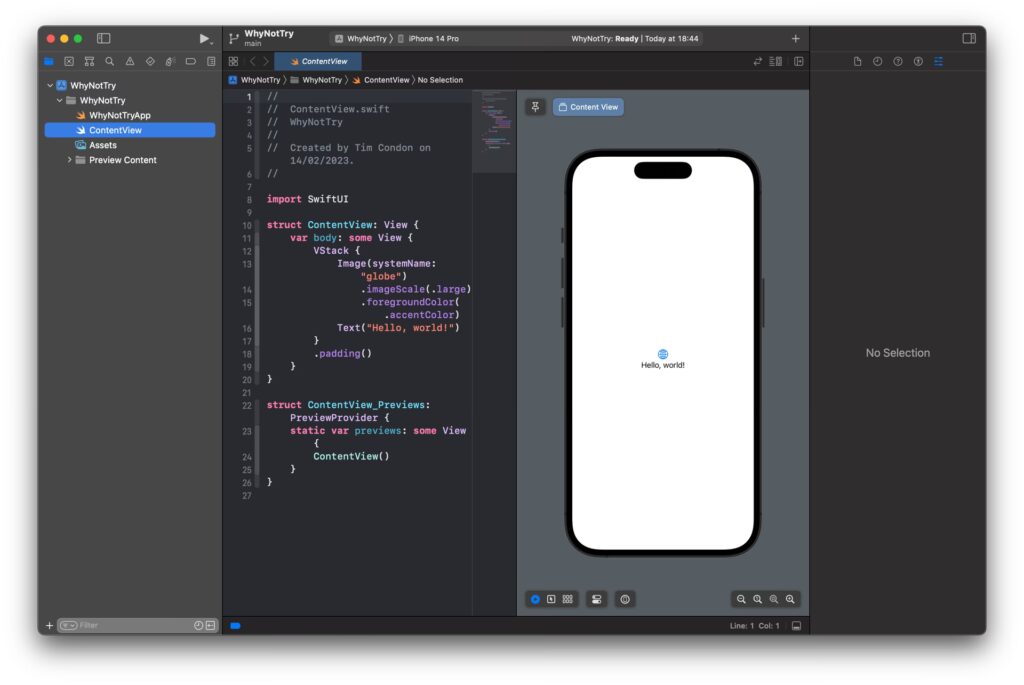Select the ContentView editor tab

[x=324, y=61]
